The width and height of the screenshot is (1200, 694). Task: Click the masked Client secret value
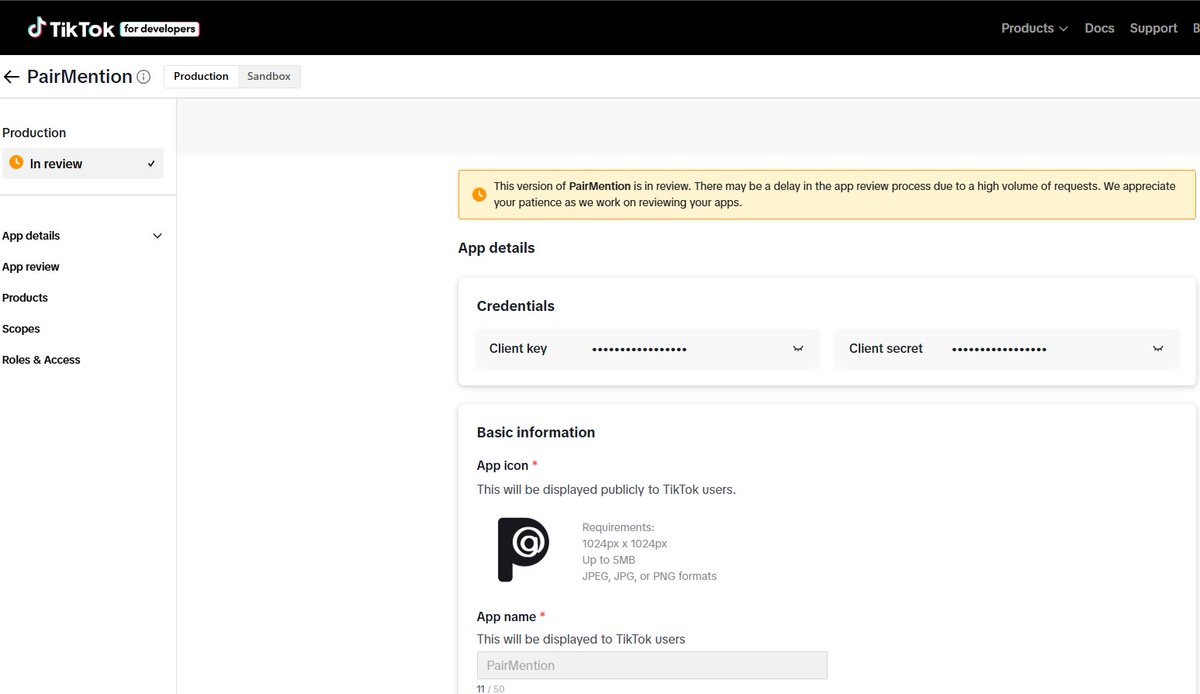click(999, 349)
